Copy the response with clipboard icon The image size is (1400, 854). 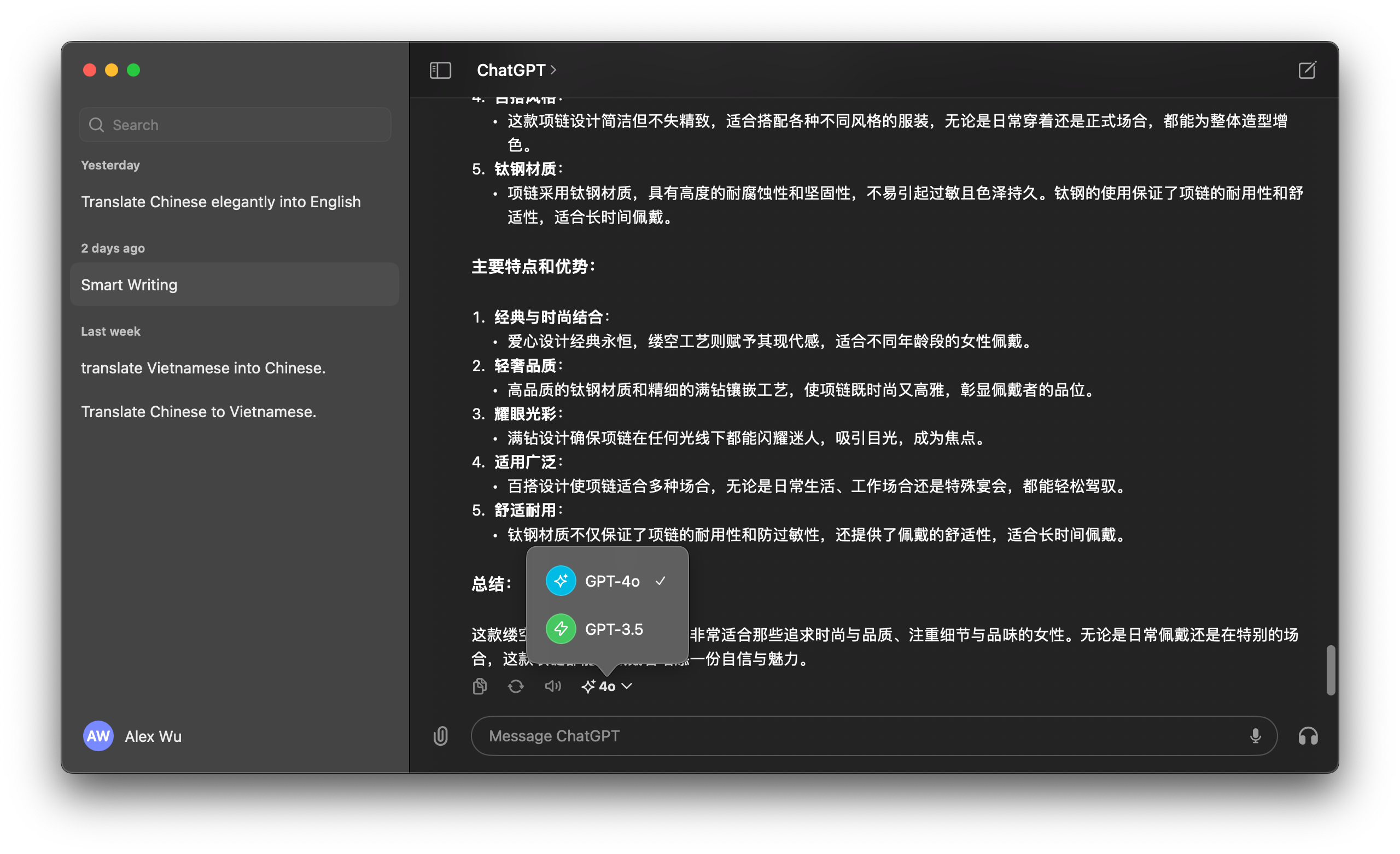[x=480, y=686]
